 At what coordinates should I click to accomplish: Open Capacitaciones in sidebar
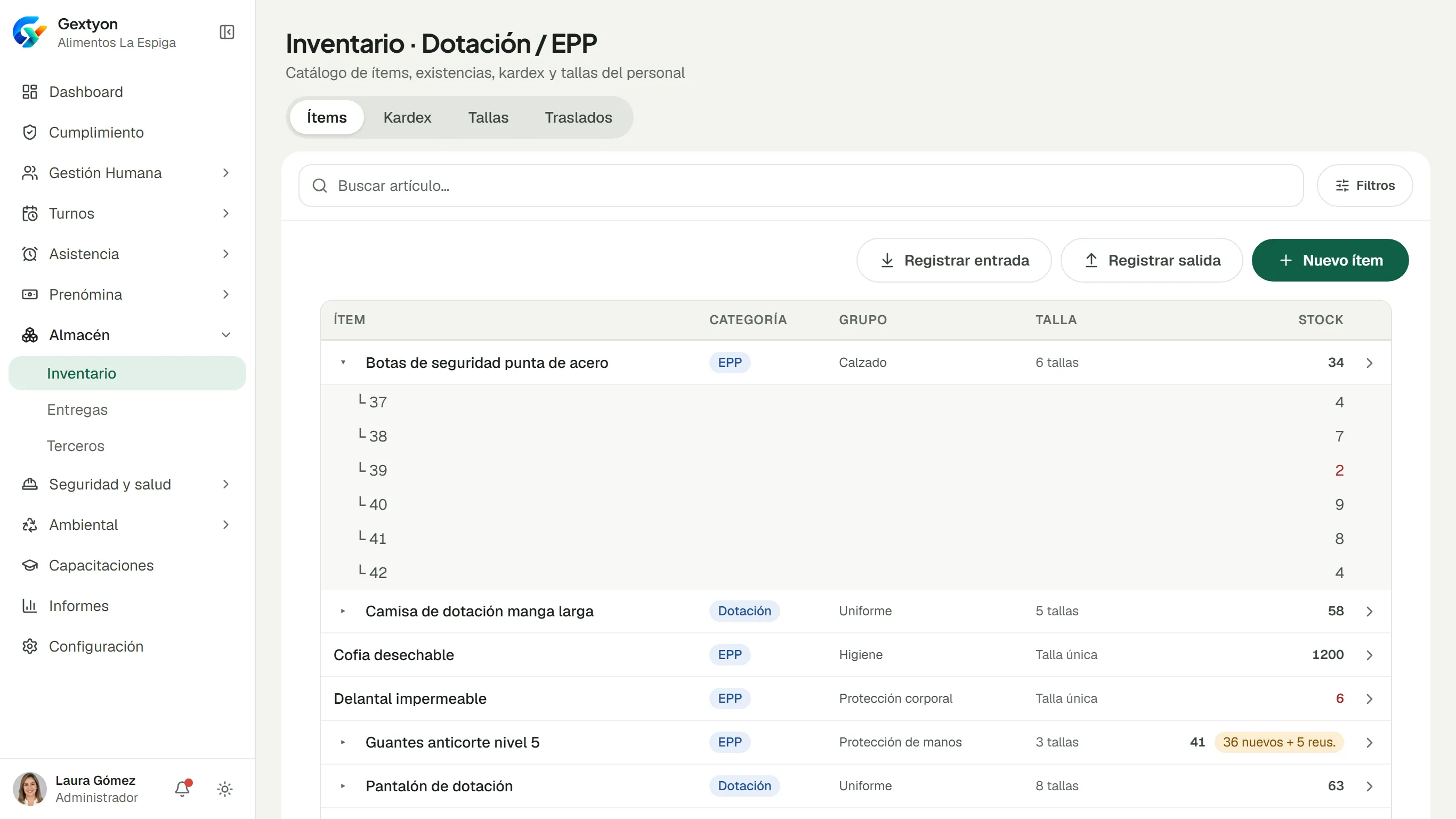click(x=127, y=565)
